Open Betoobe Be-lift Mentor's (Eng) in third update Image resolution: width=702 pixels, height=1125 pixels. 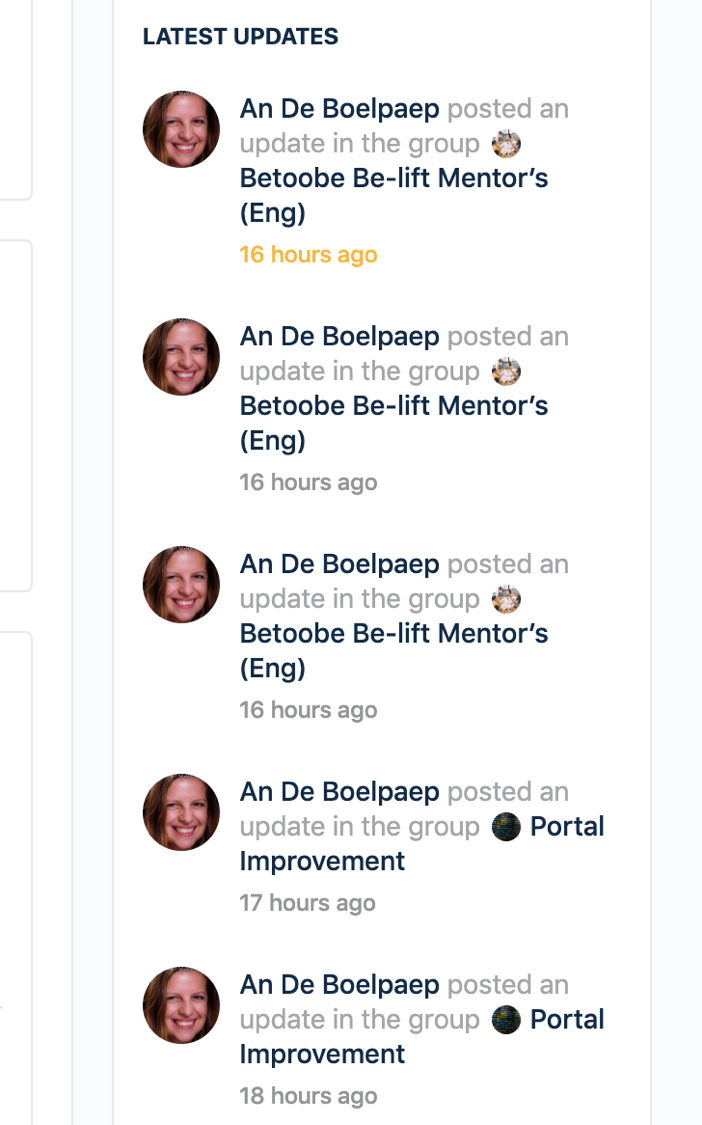pyautogui.click(x=393, y=651)
